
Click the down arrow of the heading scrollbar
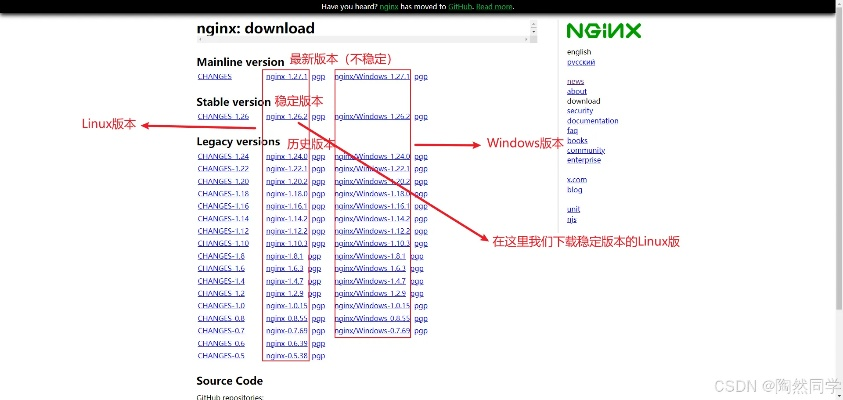[535, 31]
